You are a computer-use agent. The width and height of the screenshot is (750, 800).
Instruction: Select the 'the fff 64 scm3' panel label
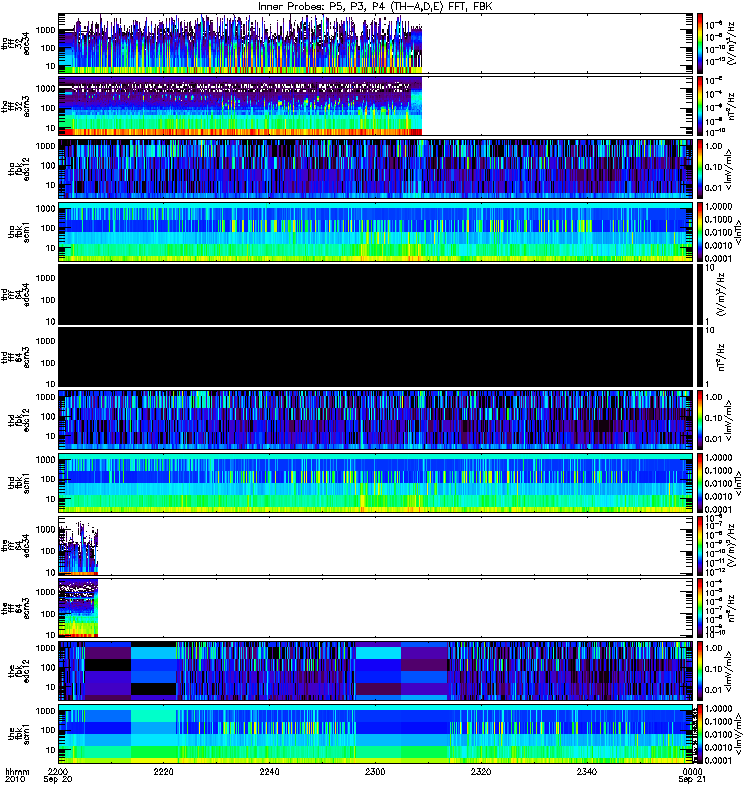[15, 608]
